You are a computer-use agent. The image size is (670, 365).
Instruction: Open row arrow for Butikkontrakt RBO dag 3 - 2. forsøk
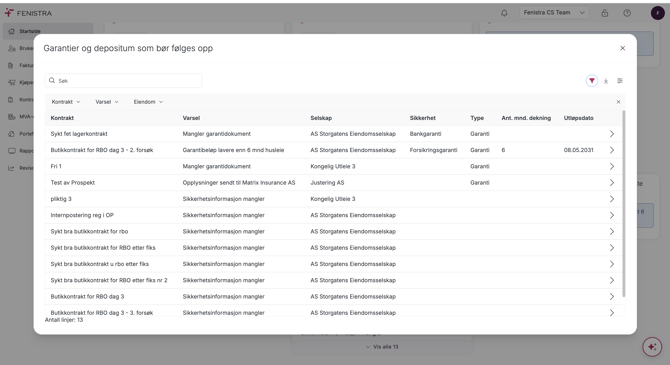coord(612,150)
